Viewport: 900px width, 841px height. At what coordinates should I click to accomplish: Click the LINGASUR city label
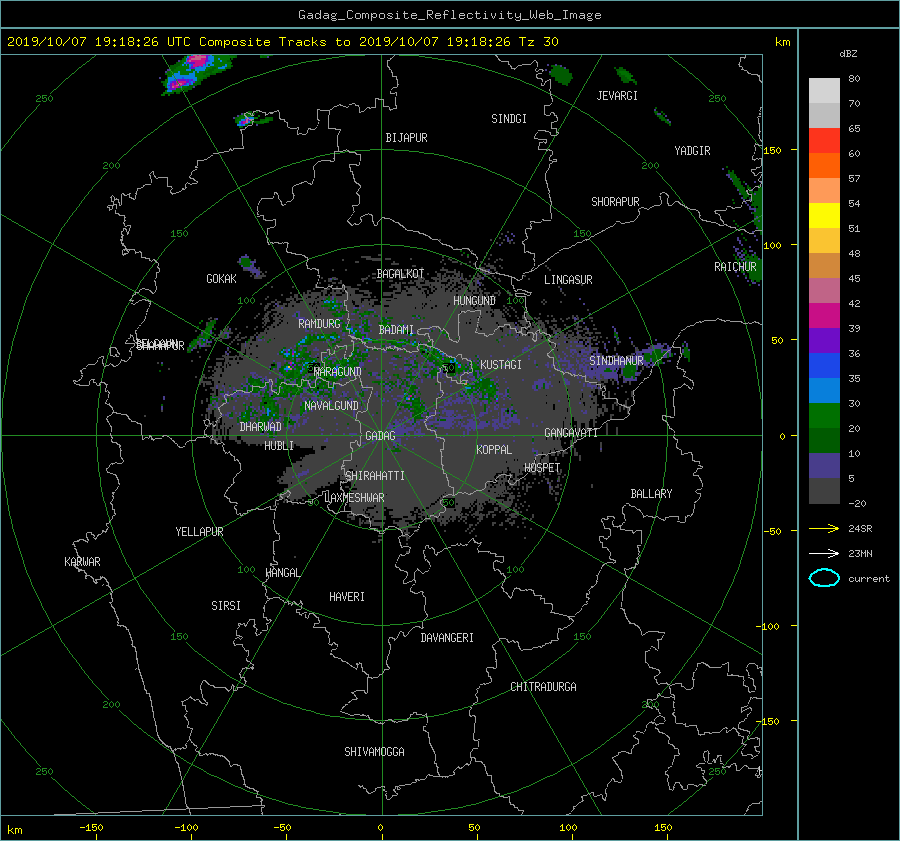[568, 280]
